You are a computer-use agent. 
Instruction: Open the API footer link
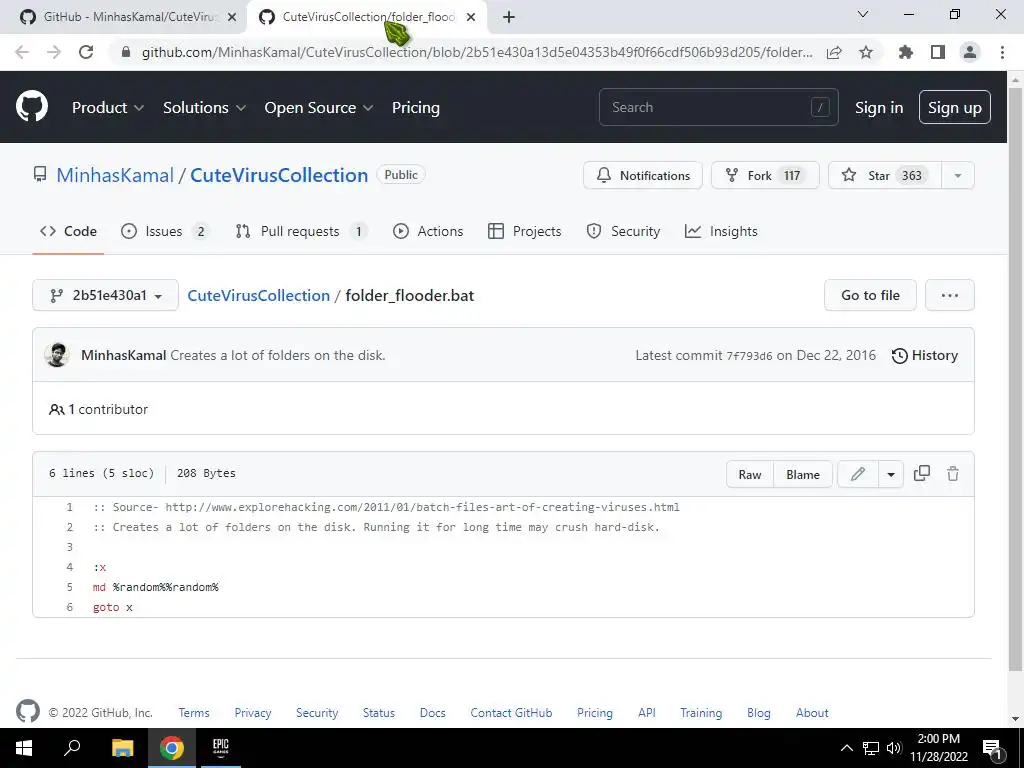coord(647,712)
